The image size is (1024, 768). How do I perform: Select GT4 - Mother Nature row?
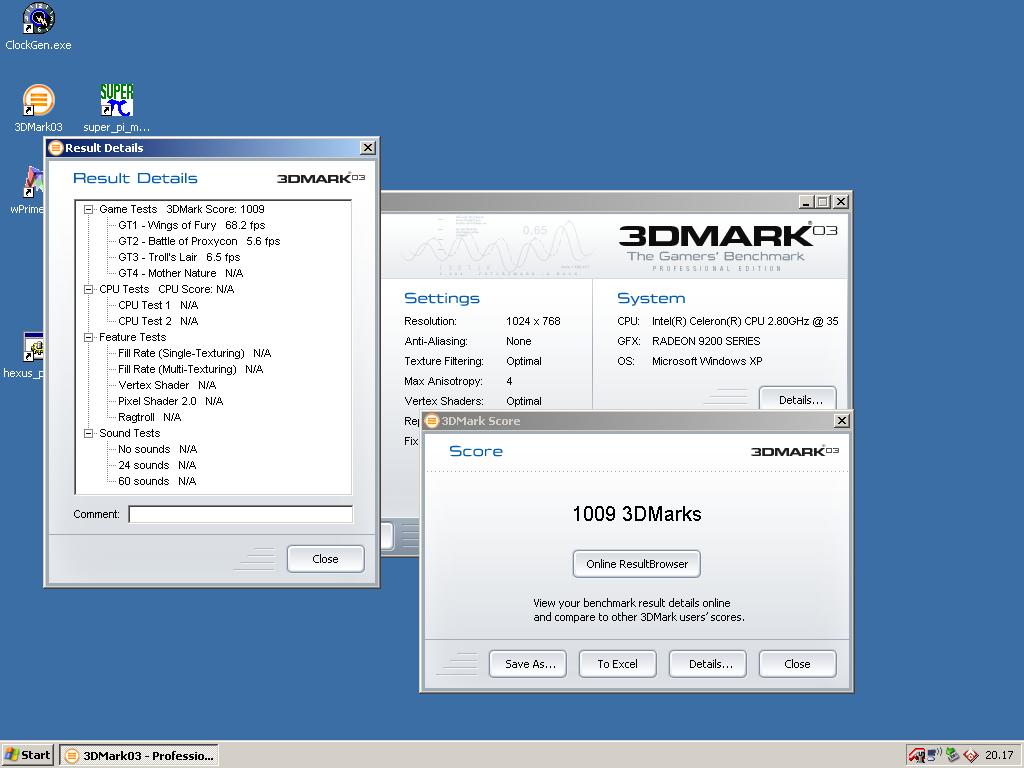(x=180, y=273)
